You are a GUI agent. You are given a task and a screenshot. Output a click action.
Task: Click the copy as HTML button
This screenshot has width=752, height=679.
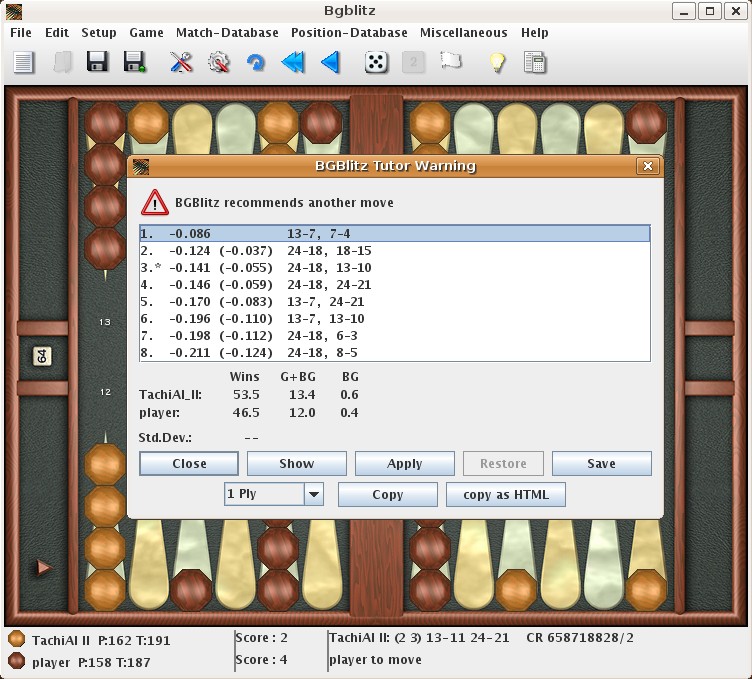(x=506, y=494)
